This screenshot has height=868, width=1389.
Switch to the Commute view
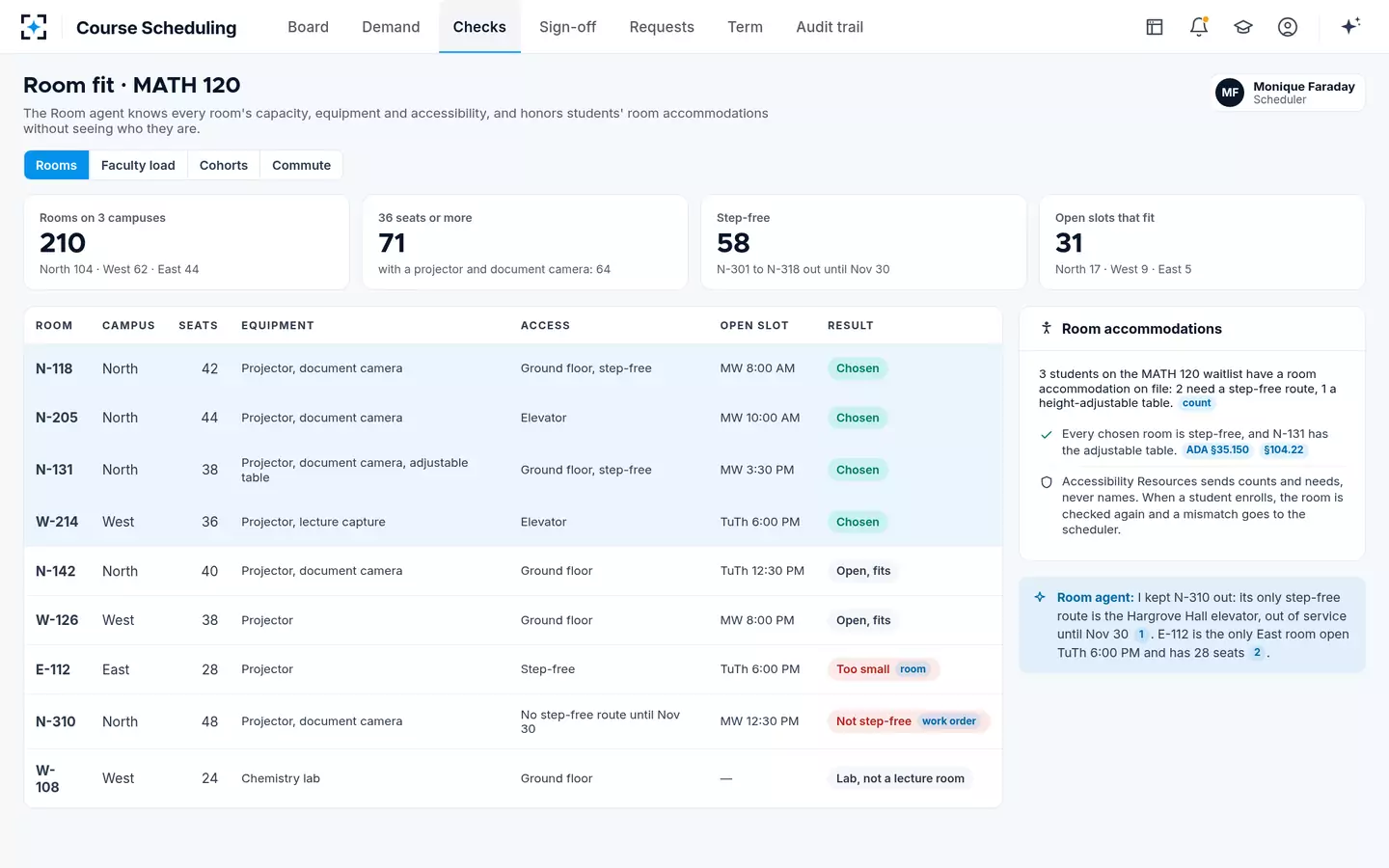coord(301,165)
